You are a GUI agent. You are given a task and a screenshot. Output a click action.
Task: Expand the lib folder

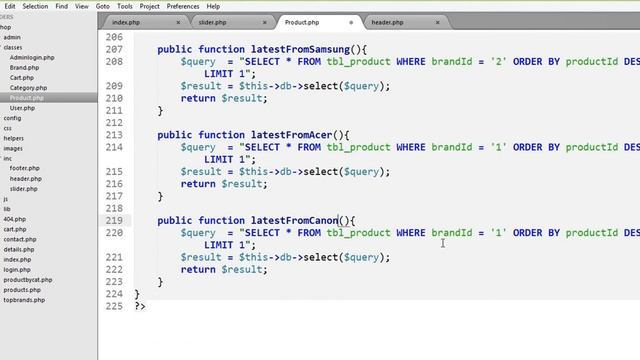tap(7, 209)
